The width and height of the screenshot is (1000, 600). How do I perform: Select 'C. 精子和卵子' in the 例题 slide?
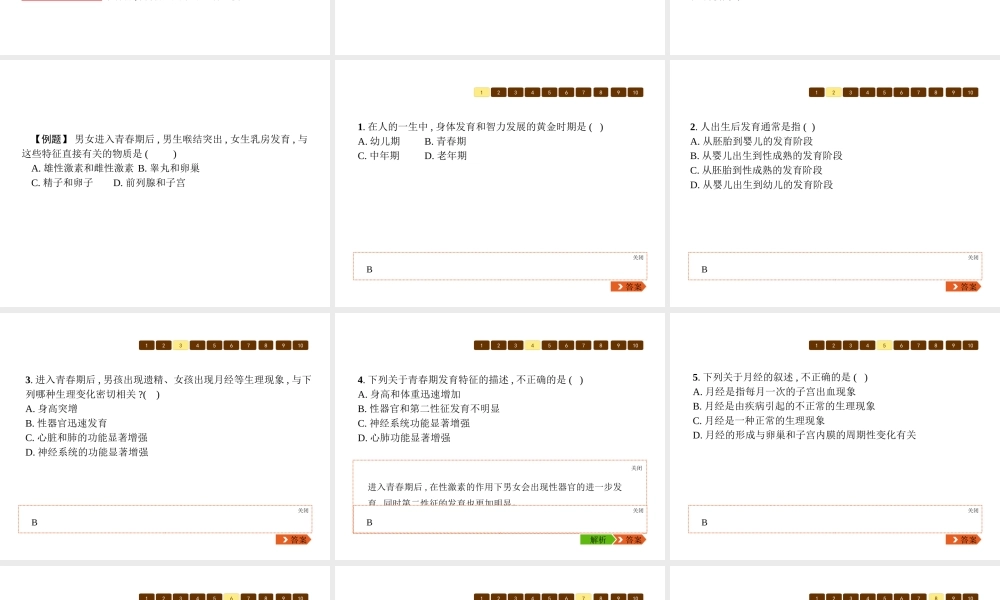click(62, 183)
